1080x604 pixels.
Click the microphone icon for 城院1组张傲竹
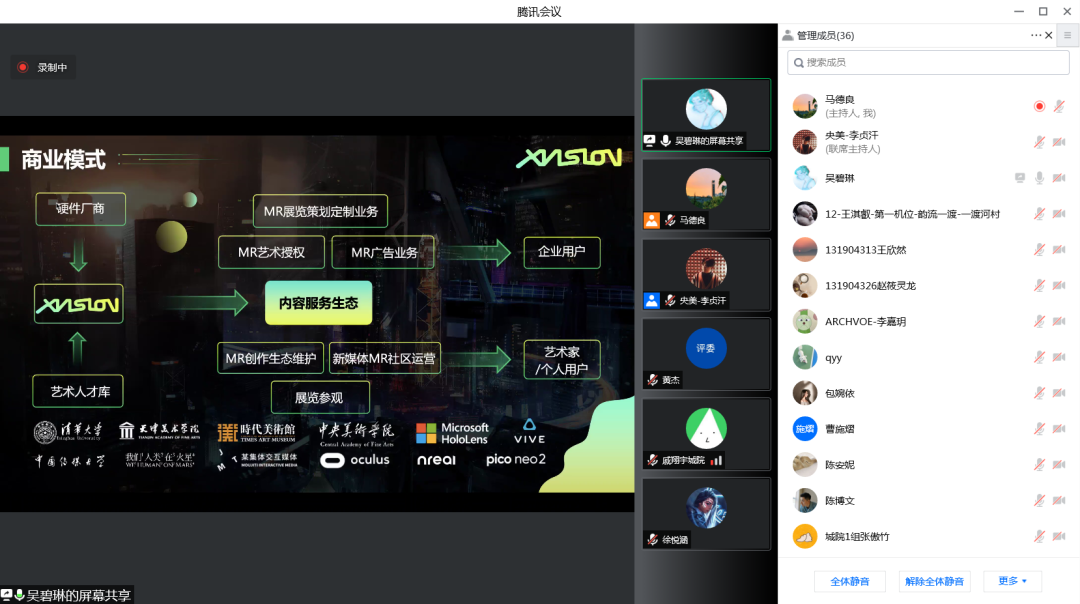tap(1039, 536)
